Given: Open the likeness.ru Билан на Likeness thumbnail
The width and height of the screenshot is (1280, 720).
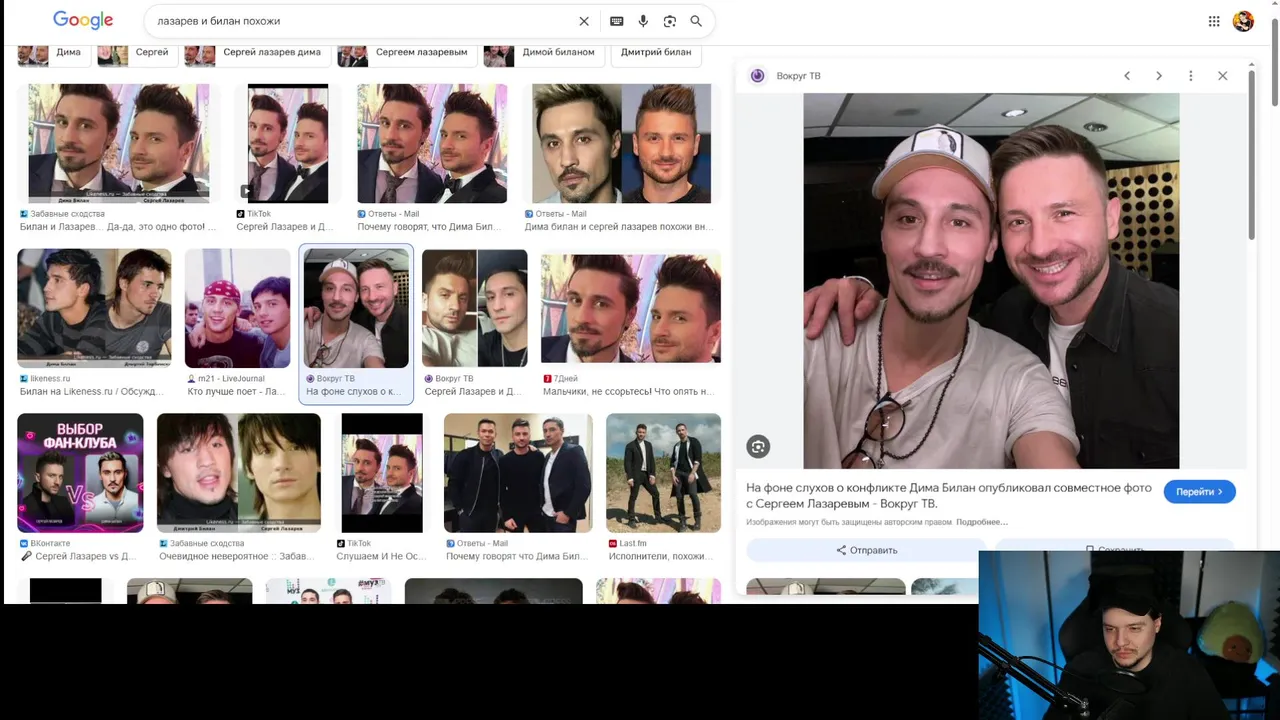Looking at the screenshot, I should (x=94, y=308).
